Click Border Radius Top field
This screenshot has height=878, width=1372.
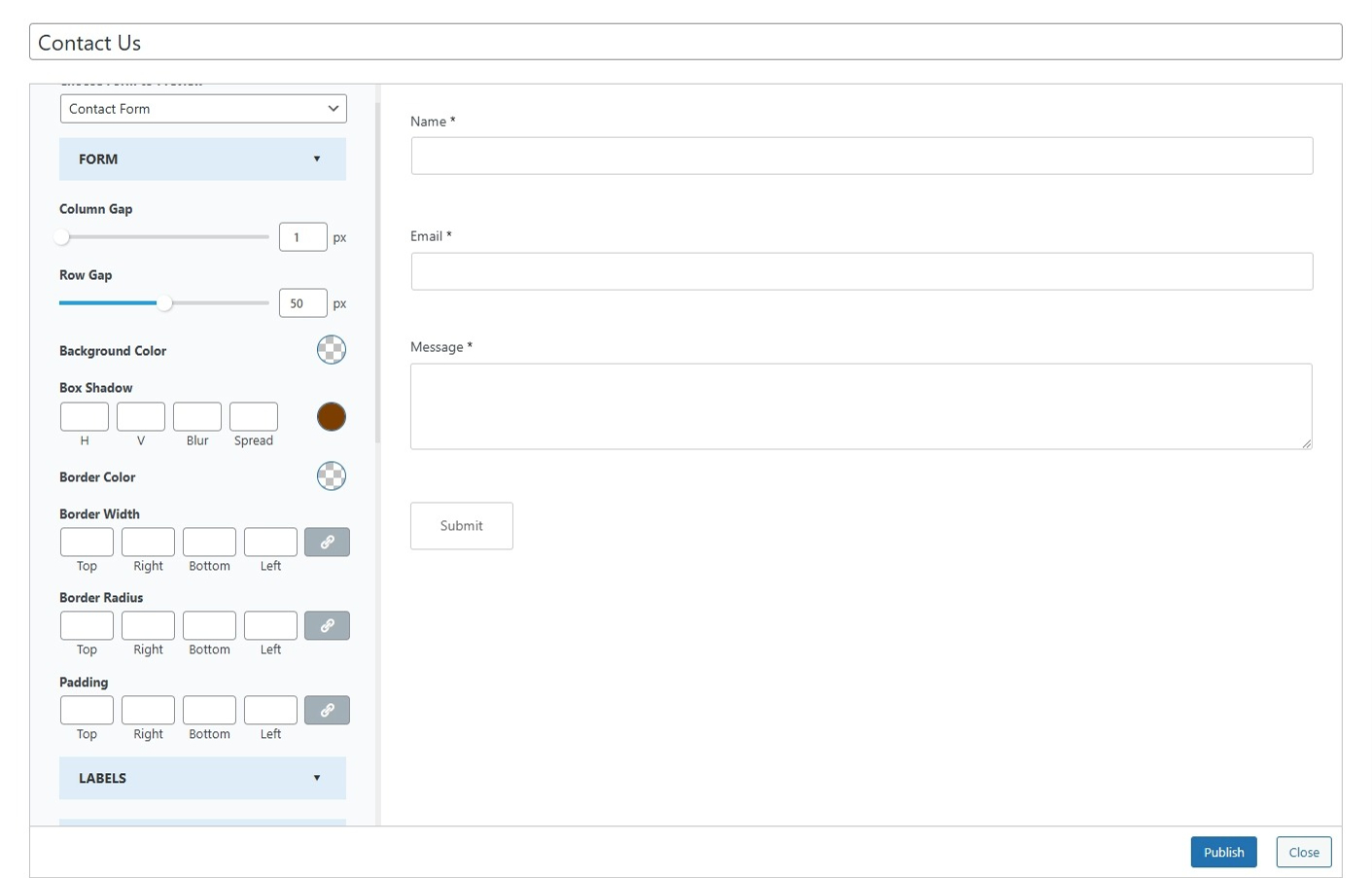pos(87,626)
